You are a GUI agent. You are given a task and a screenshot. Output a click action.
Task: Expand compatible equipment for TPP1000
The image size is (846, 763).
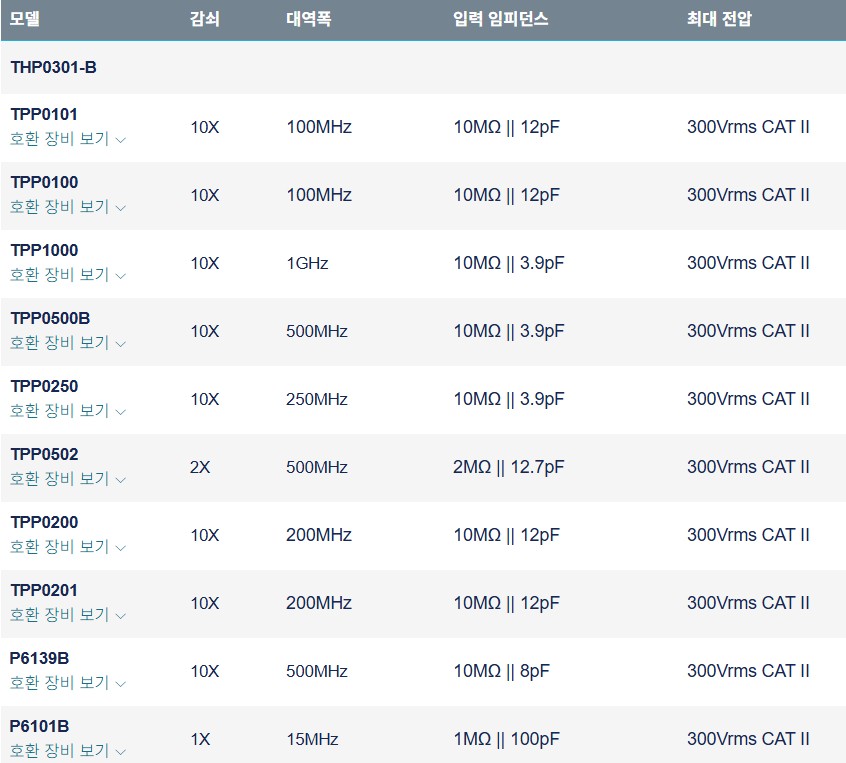(68, 275)
